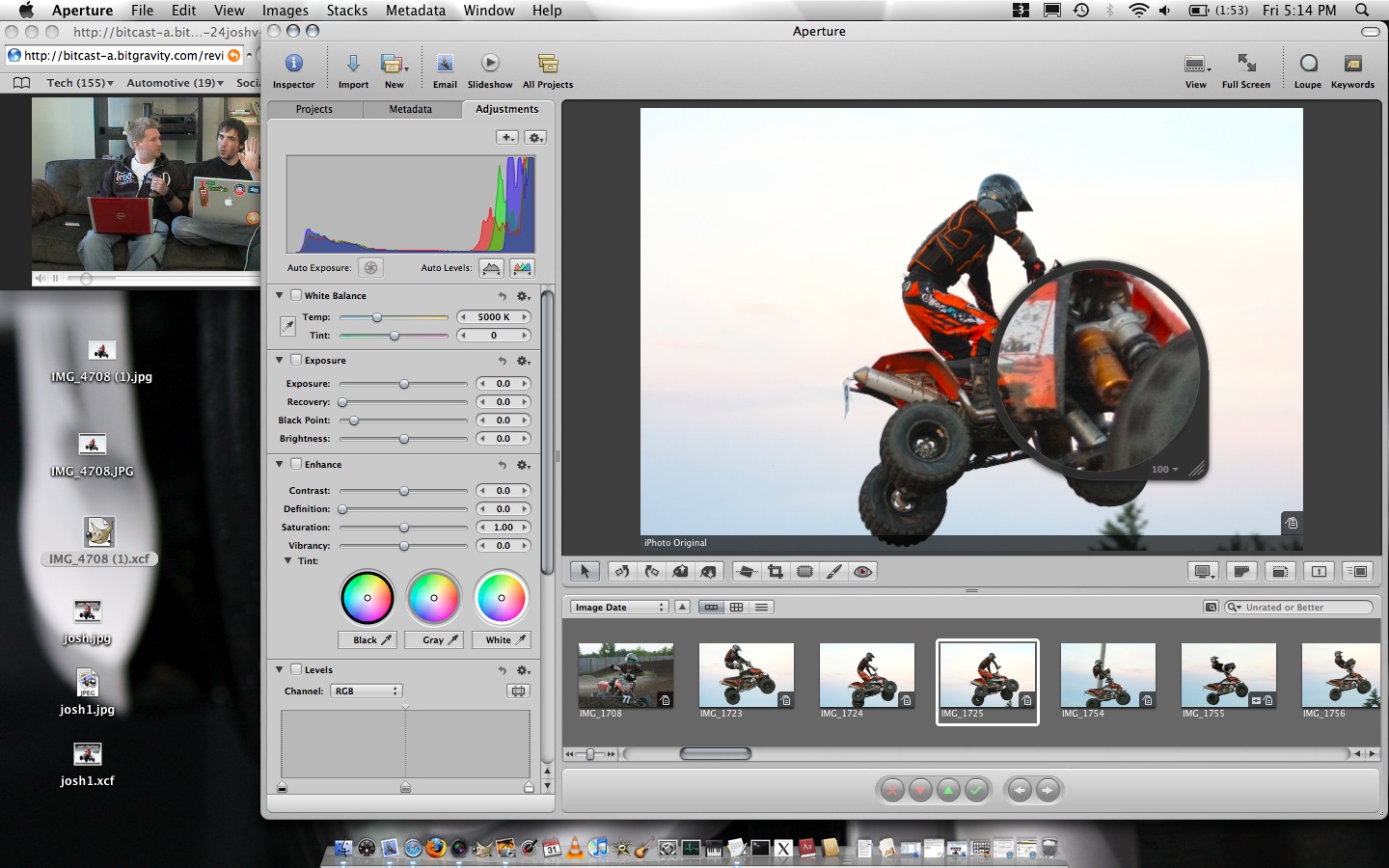Click the Black tint eyedropper button

tap(368, 640)
